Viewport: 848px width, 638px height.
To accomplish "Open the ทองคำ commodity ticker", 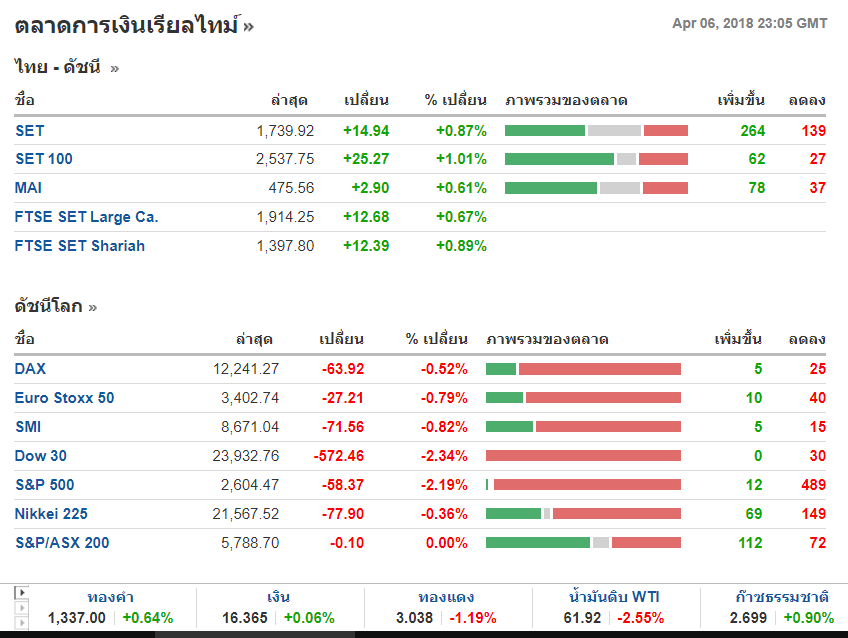I will pyautogui.click(x=112, y=597).
